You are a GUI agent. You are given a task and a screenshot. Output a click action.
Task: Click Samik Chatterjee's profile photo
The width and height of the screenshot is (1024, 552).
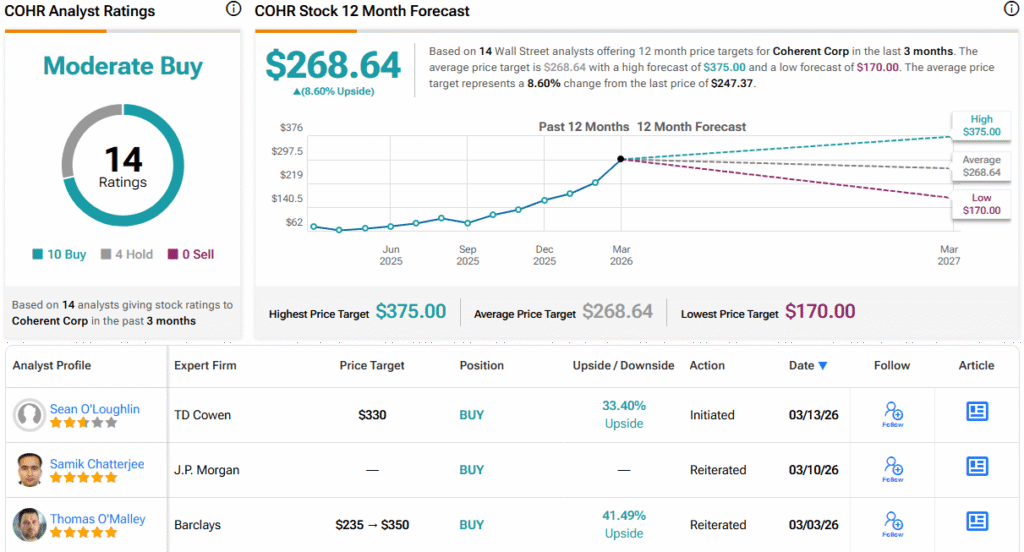(x=29, y=470)
